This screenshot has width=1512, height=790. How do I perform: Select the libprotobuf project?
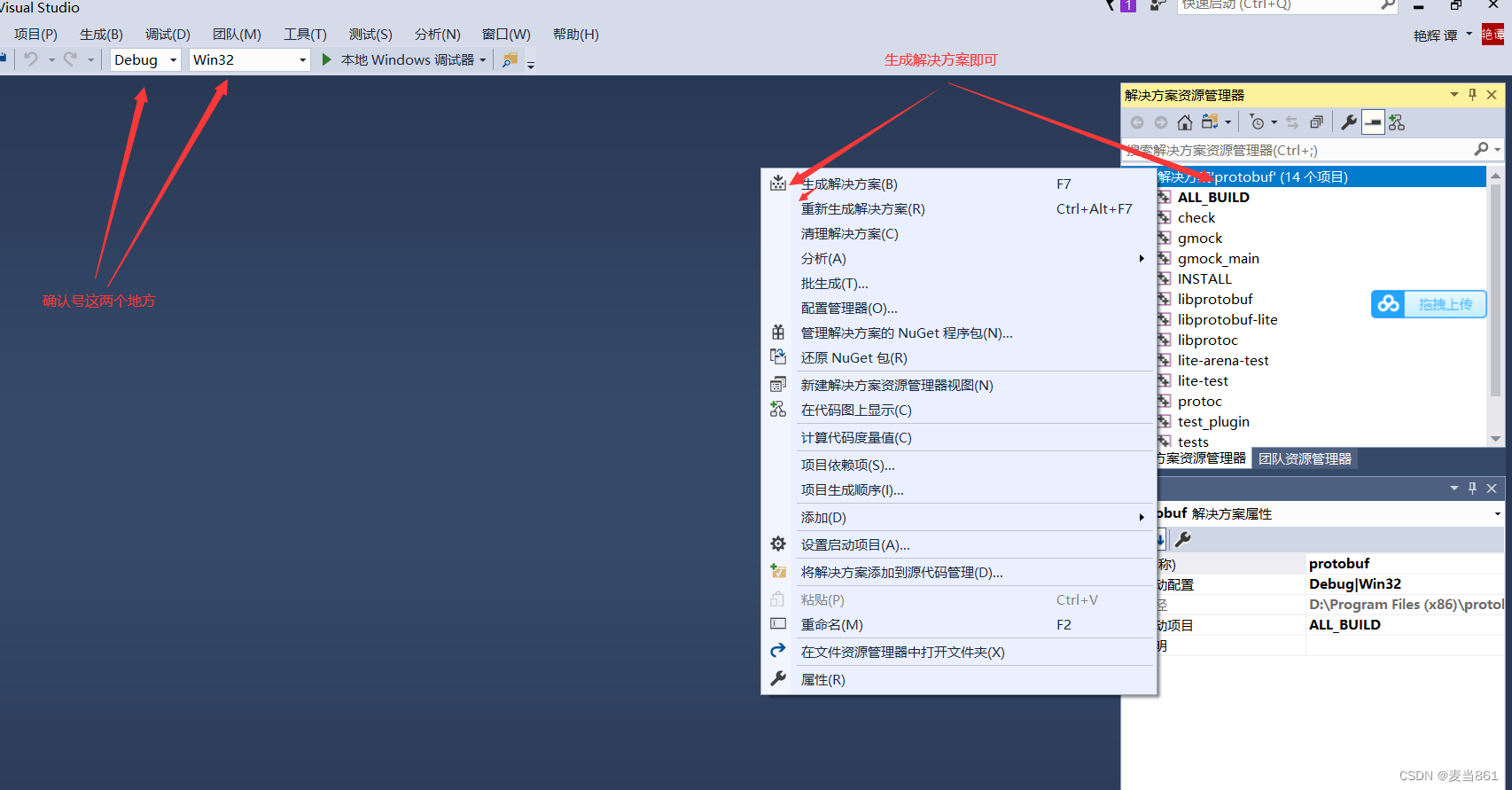coord(1215,300)
